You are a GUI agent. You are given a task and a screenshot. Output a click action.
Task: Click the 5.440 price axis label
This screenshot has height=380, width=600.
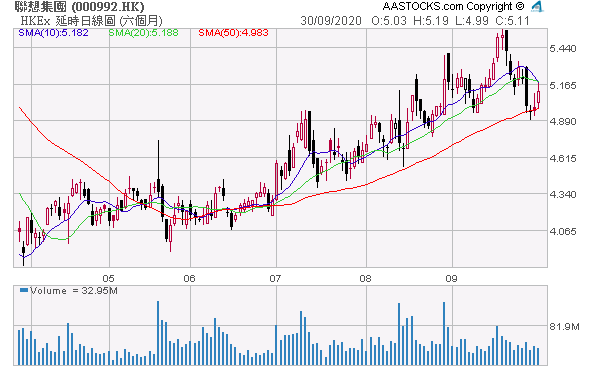coord(562,49)
